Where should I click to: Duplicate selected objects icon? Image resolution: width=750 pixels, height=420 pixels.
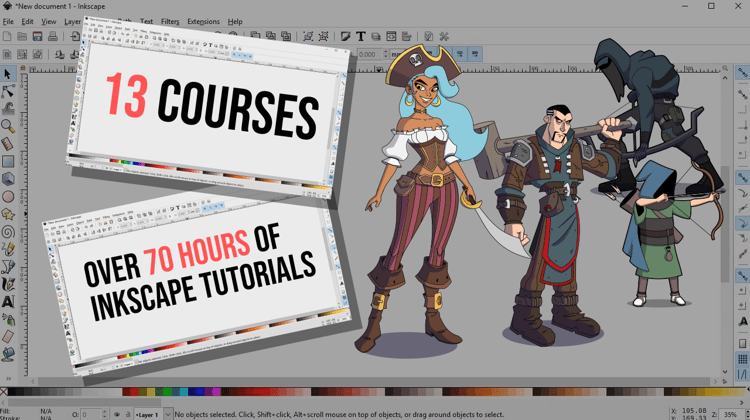(255, 36)
